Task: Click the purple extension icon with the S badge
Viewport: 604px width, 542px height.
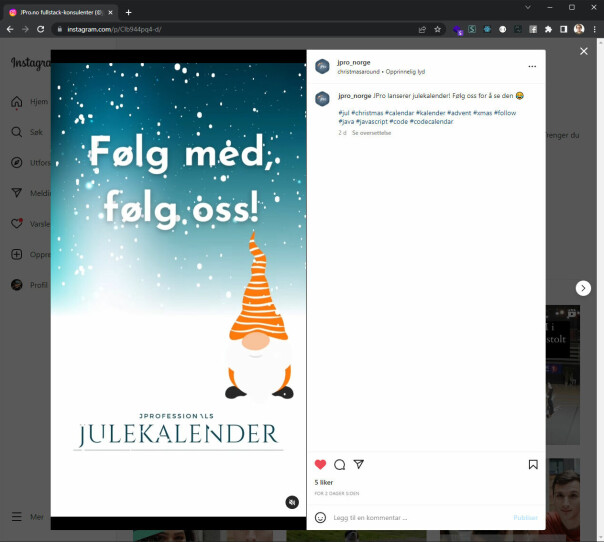Action: click(x=457, y=30)
